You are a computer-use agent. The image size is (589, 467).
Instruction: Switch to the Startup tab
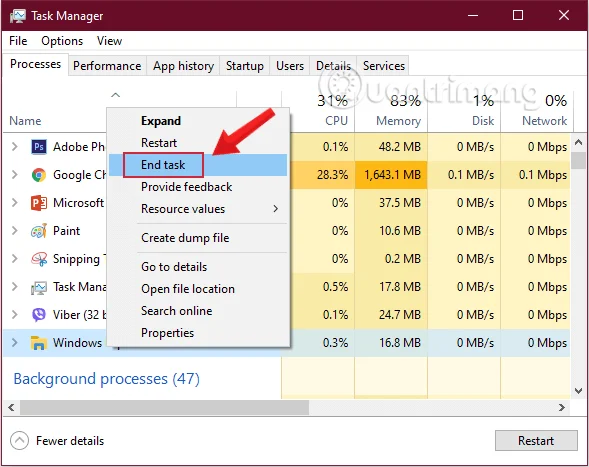click(x=245, y=66)
